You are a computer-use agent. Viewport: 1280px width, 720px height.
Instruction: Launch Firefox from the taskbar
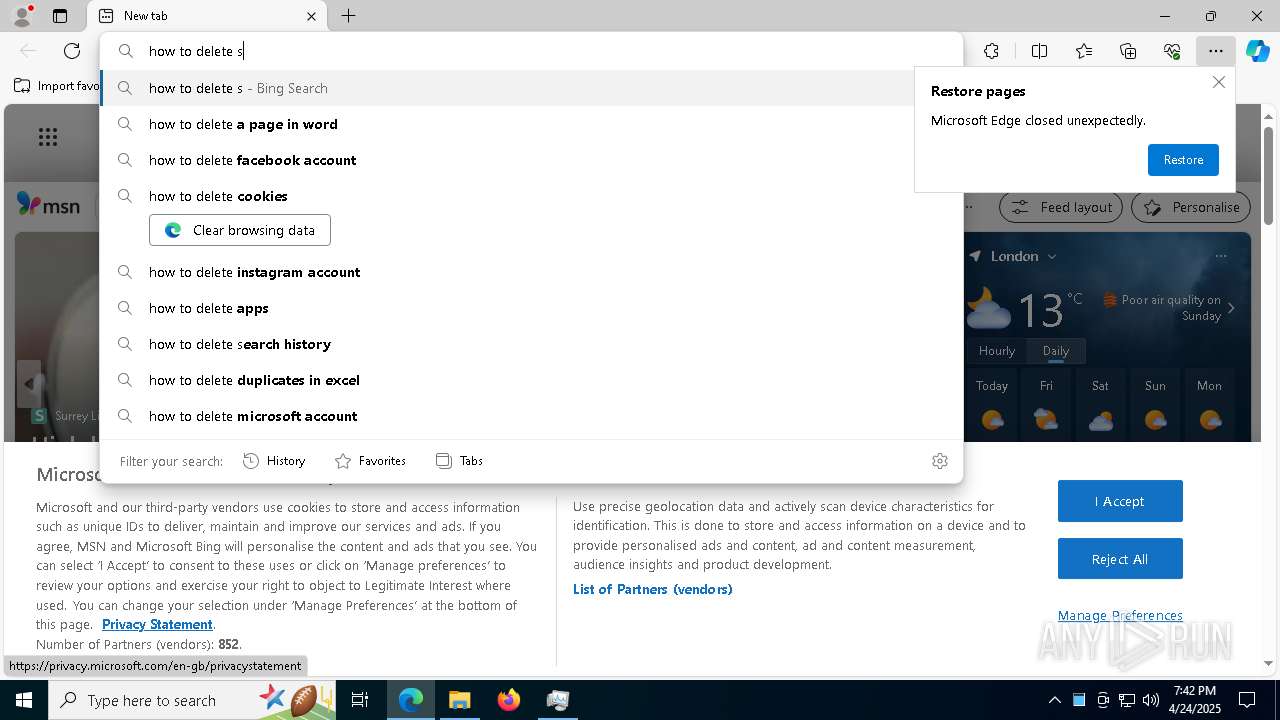click(508, 700)
